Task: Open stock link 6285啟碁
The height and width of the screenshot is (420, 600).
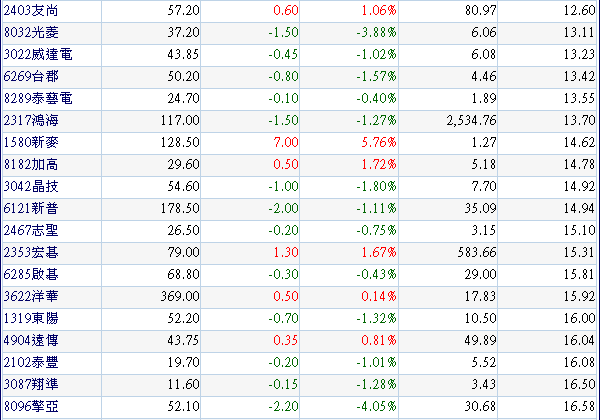Action: pos(31,274)
